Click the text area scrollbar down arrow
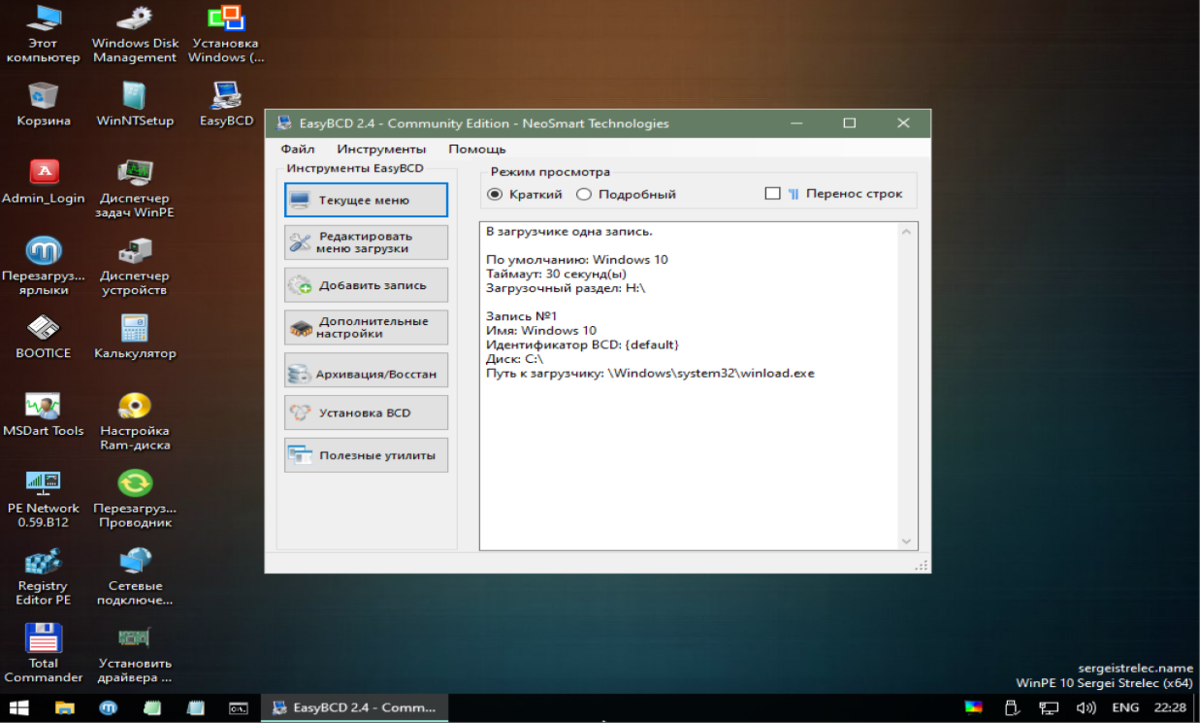 tap(907, 541)
